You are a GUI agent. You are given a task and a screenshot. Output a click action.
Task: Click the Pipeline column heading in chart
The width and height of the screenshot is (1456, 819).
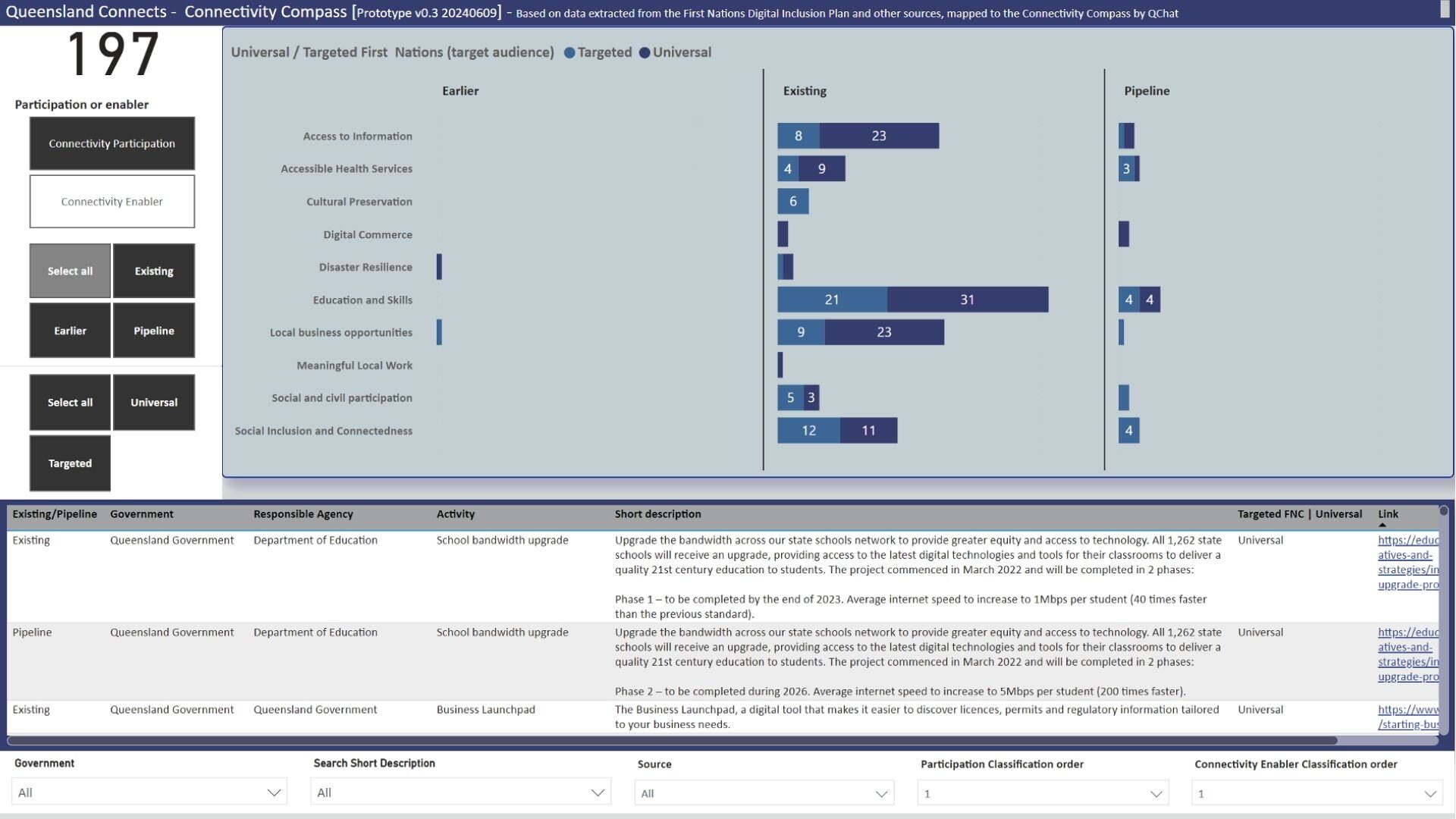(1147, 91)
